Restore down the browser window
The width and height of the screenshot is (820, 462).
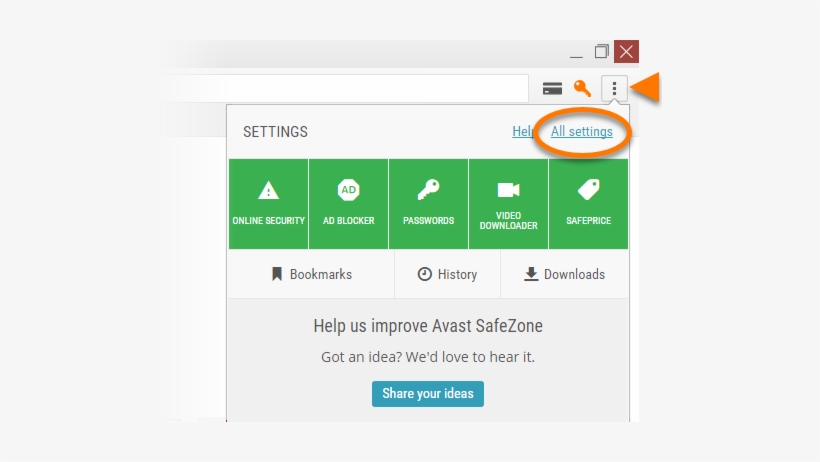tap(601, 52)
